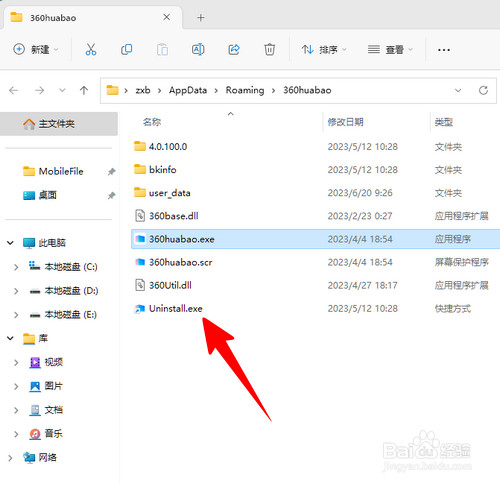Refresh the current folder view
The height and width of the screenshot is (484, 500).
[x=483, y=90]
